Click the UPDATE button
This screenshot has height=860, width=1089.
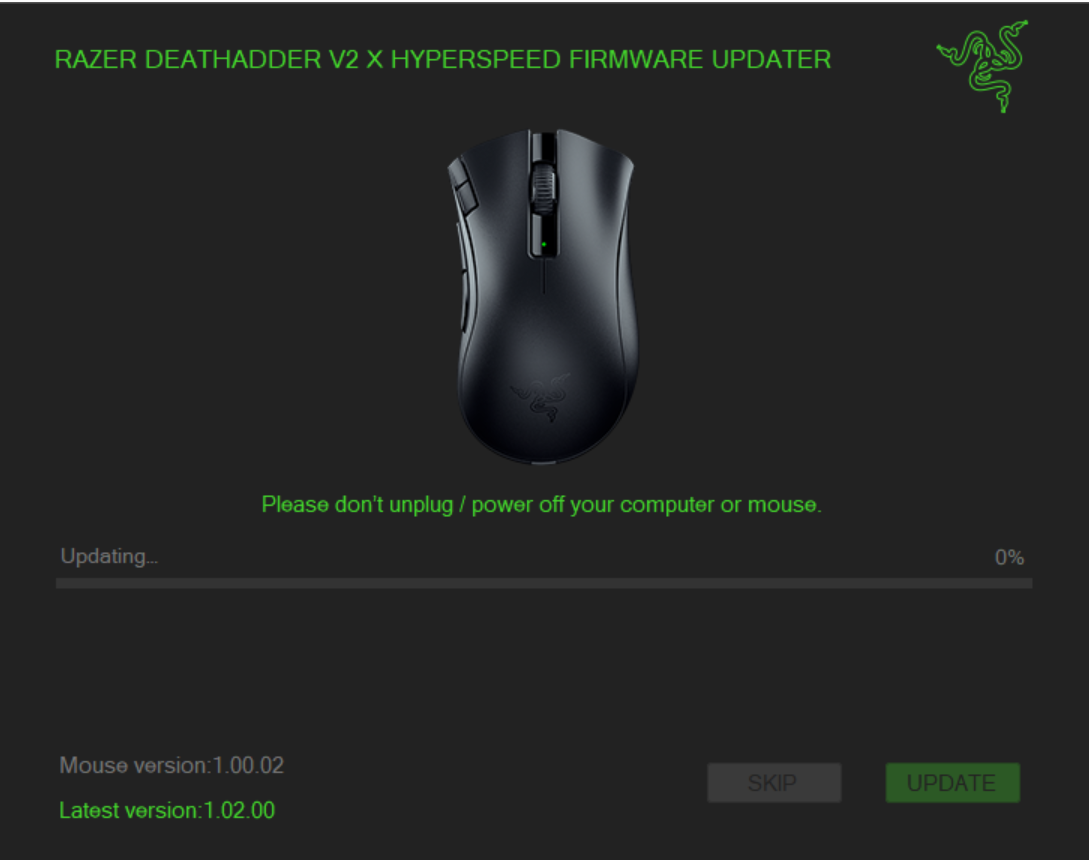[952, 783]
